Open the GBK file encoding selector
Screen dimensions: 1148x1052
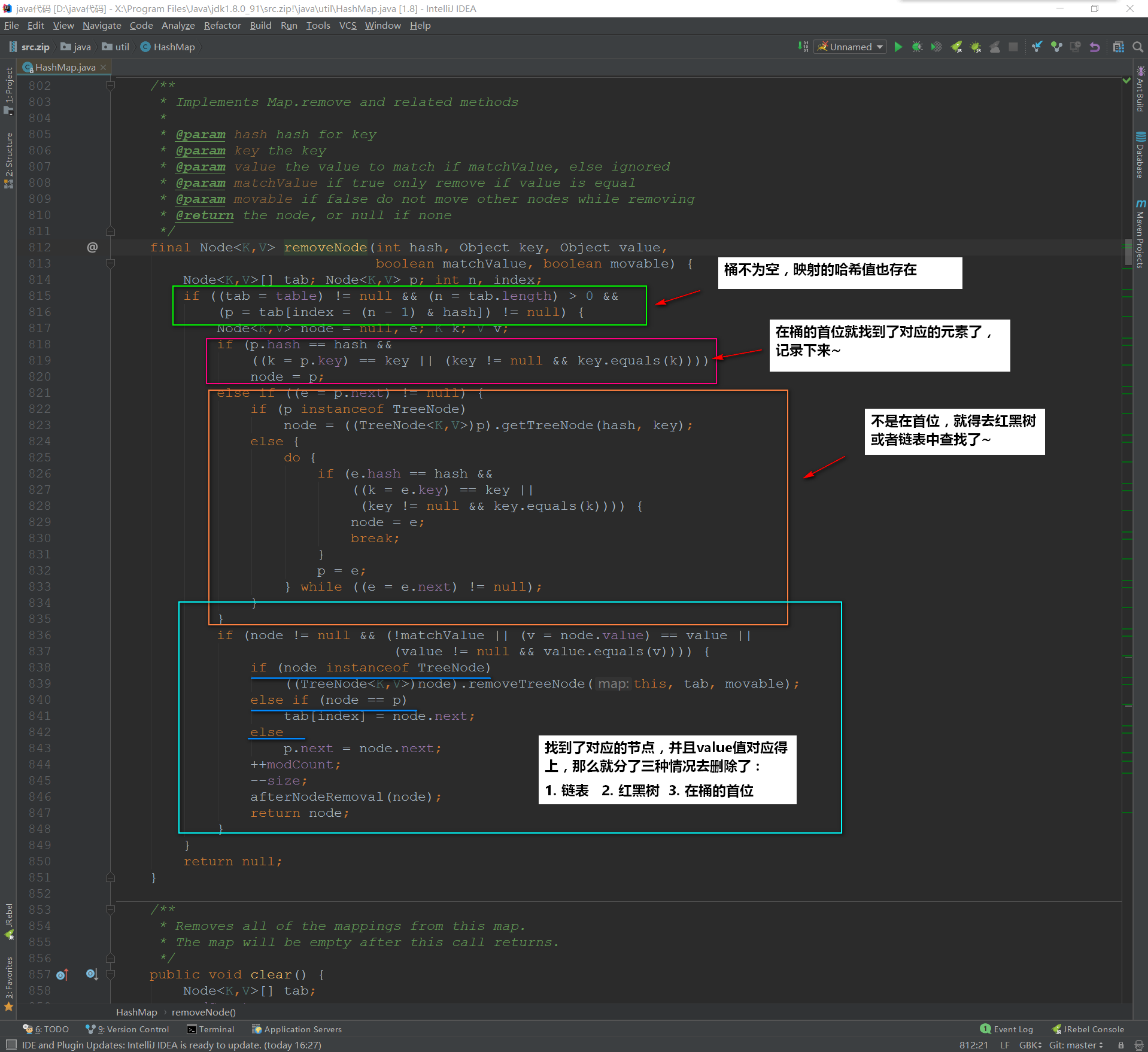point(1030,1045)
